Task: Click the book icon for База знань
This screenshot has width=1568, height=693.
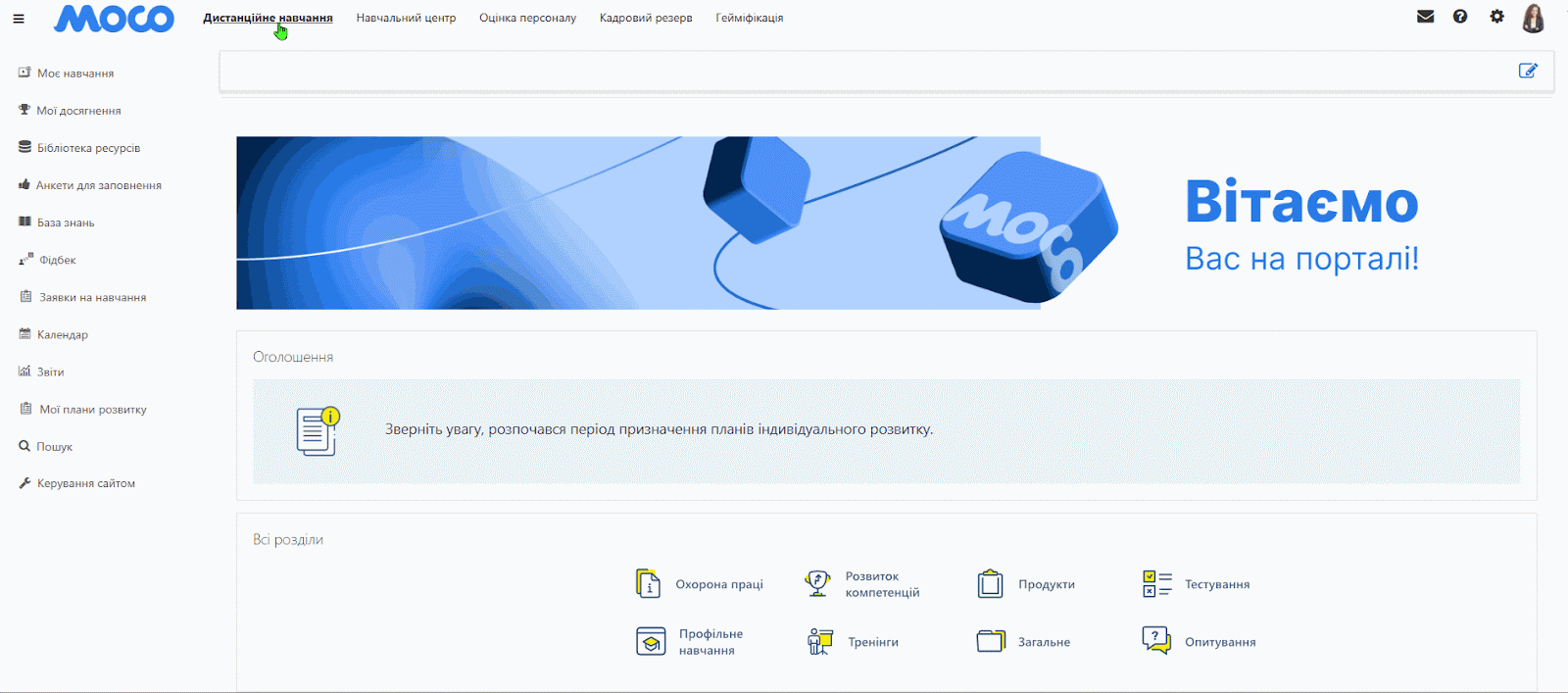Action: tap(24, 222)
